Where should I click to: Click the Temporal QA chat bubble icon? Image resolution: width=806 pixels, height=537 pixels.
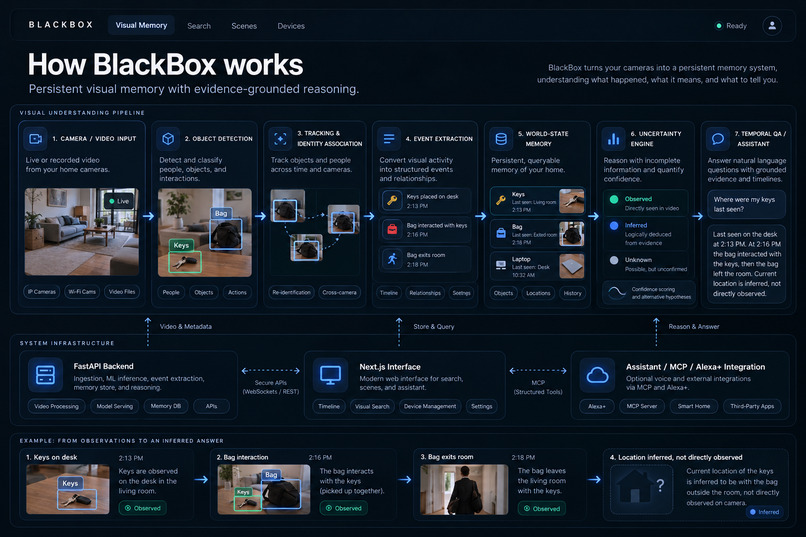coord(718,139)
